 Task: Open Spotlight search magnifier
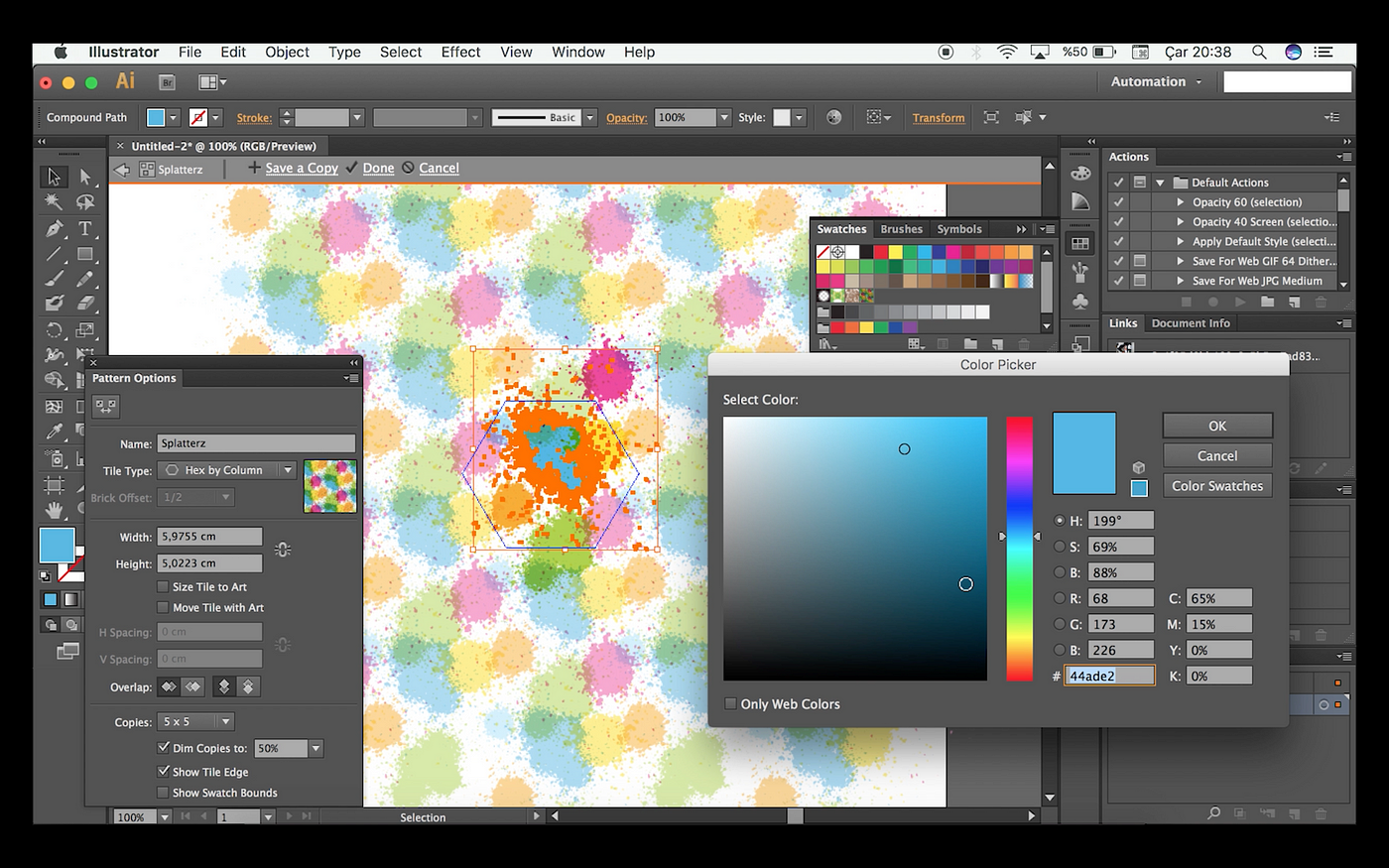click(x=1258, y=52)
